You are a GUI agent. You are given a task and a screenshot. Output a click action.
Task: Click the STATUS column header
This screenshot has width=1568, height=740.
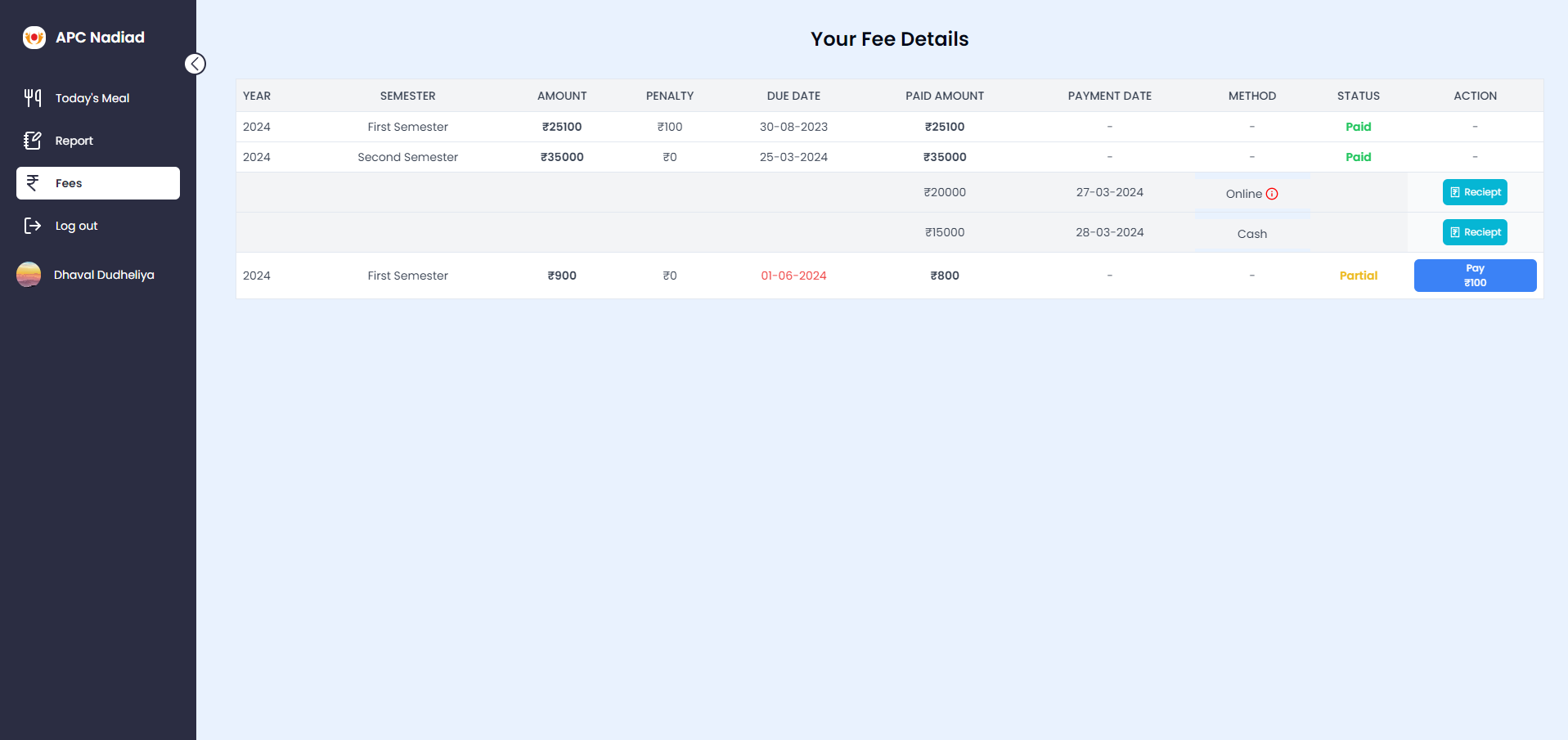coord(1359,96)
